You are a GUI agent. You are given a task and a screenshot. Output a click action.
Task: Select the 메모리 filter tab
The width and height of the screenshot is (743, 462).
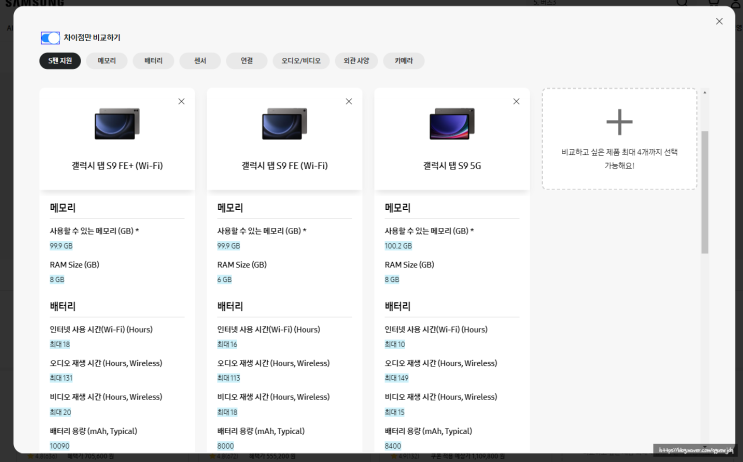[x=107, y=61]
